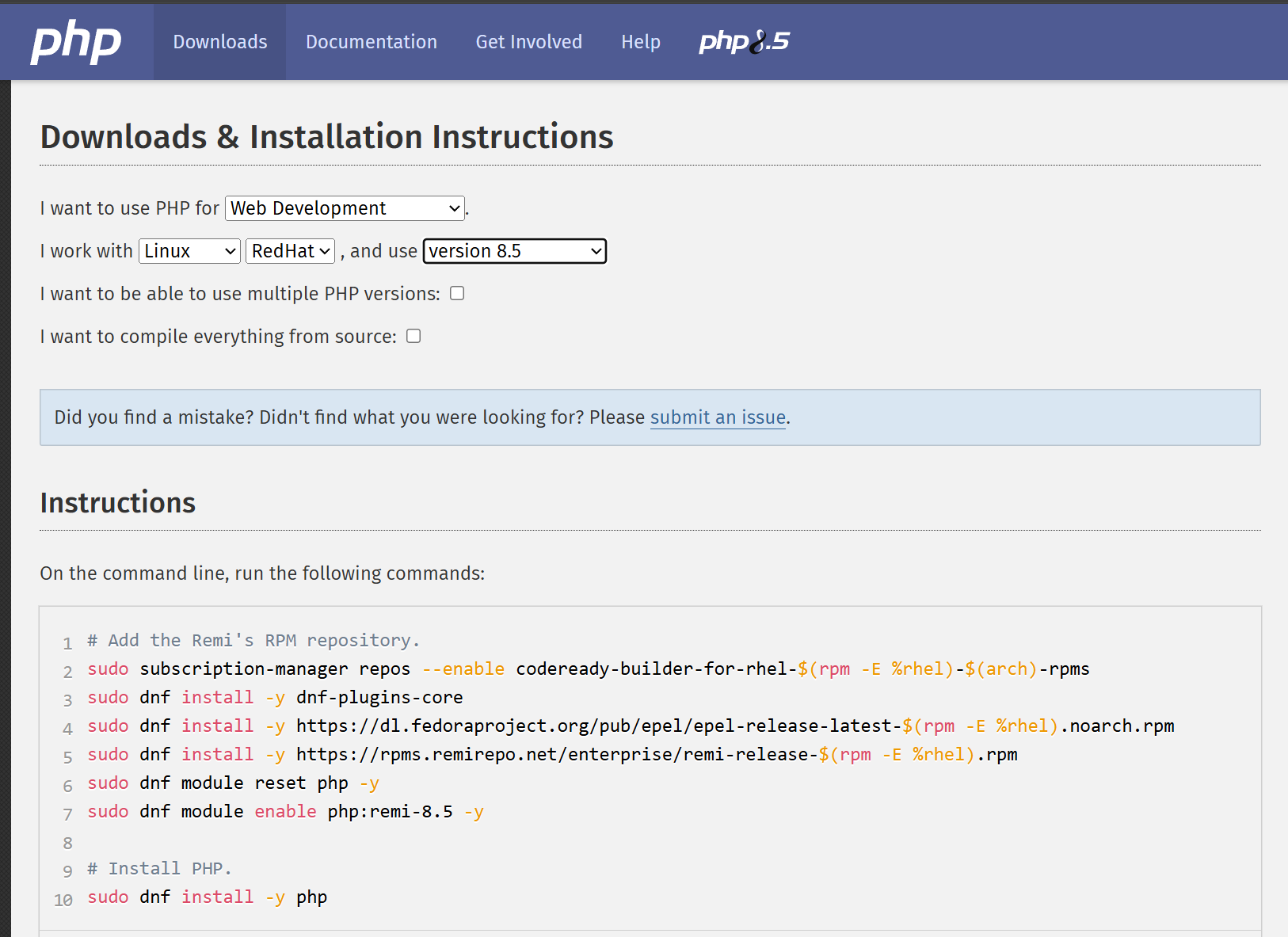Click the epel-release-latest install command line
The height and width of the screenshot is (937, 1288).
(631, 726)
